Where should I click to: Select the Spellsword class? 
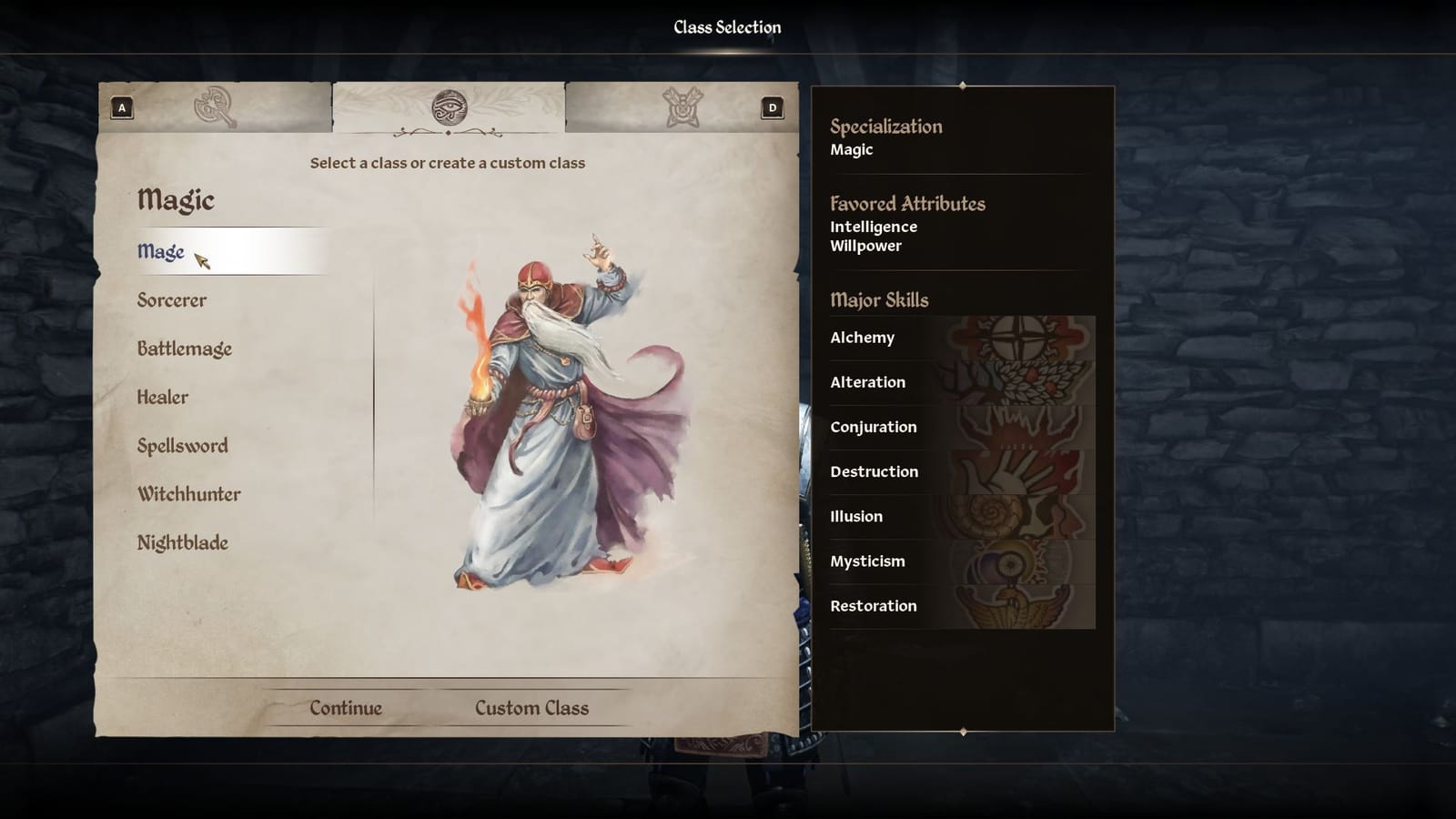(183, 446)
